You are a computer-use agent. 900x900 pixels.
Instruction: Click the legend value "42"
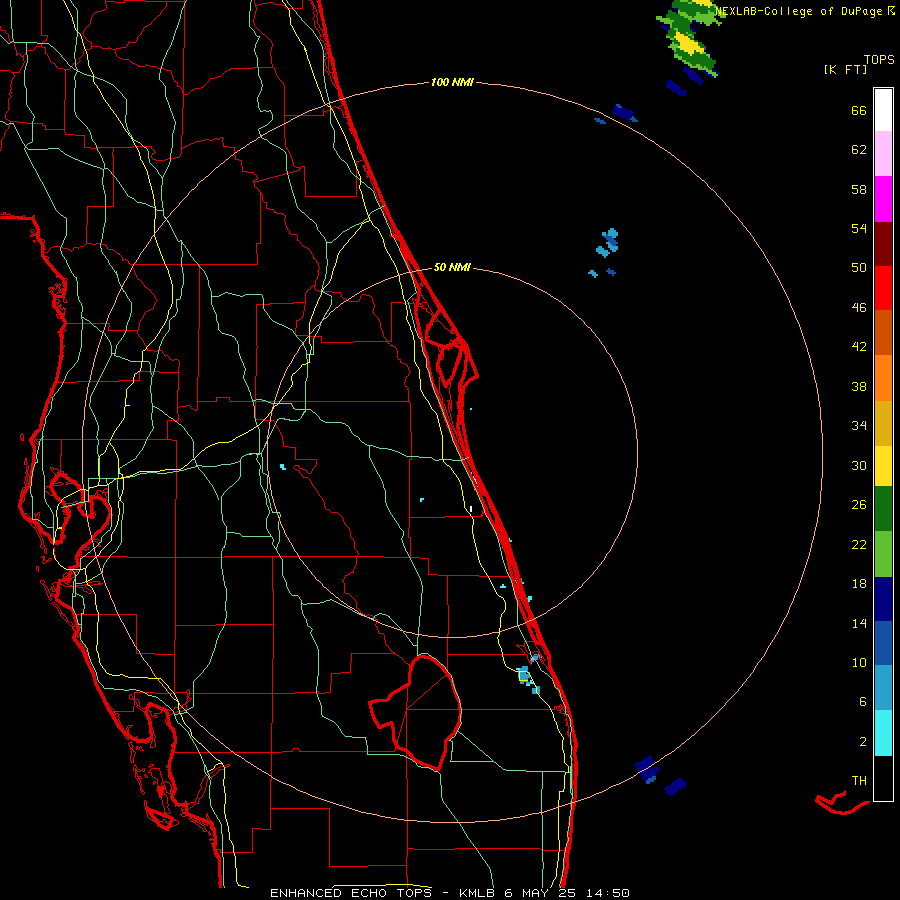[859, 347]
